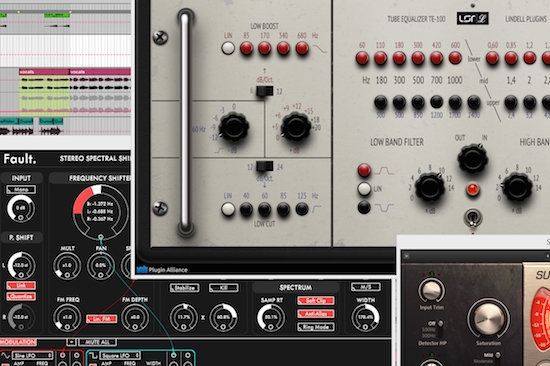Click the low boost +dB knob
This screenshot has height=366, width=550.
pos(295,127)
